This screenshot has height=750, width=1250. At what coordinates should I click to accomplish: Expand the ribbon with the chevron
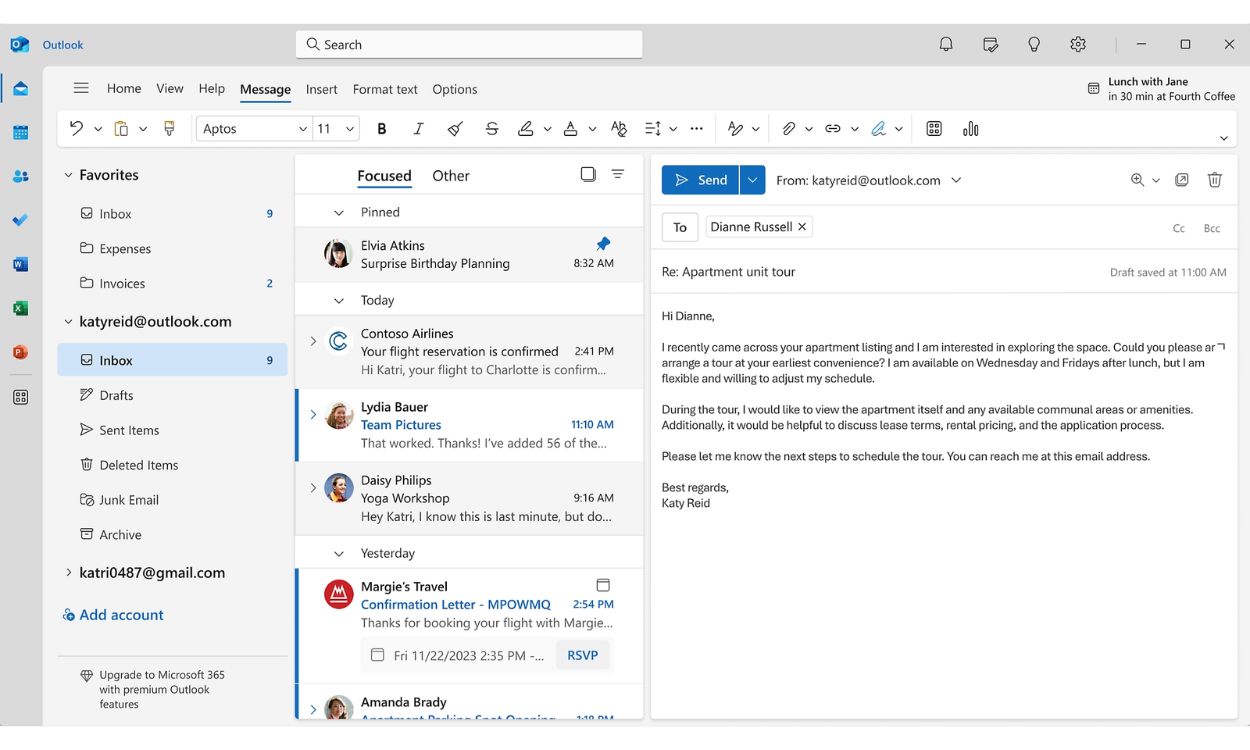point(1223,138)
